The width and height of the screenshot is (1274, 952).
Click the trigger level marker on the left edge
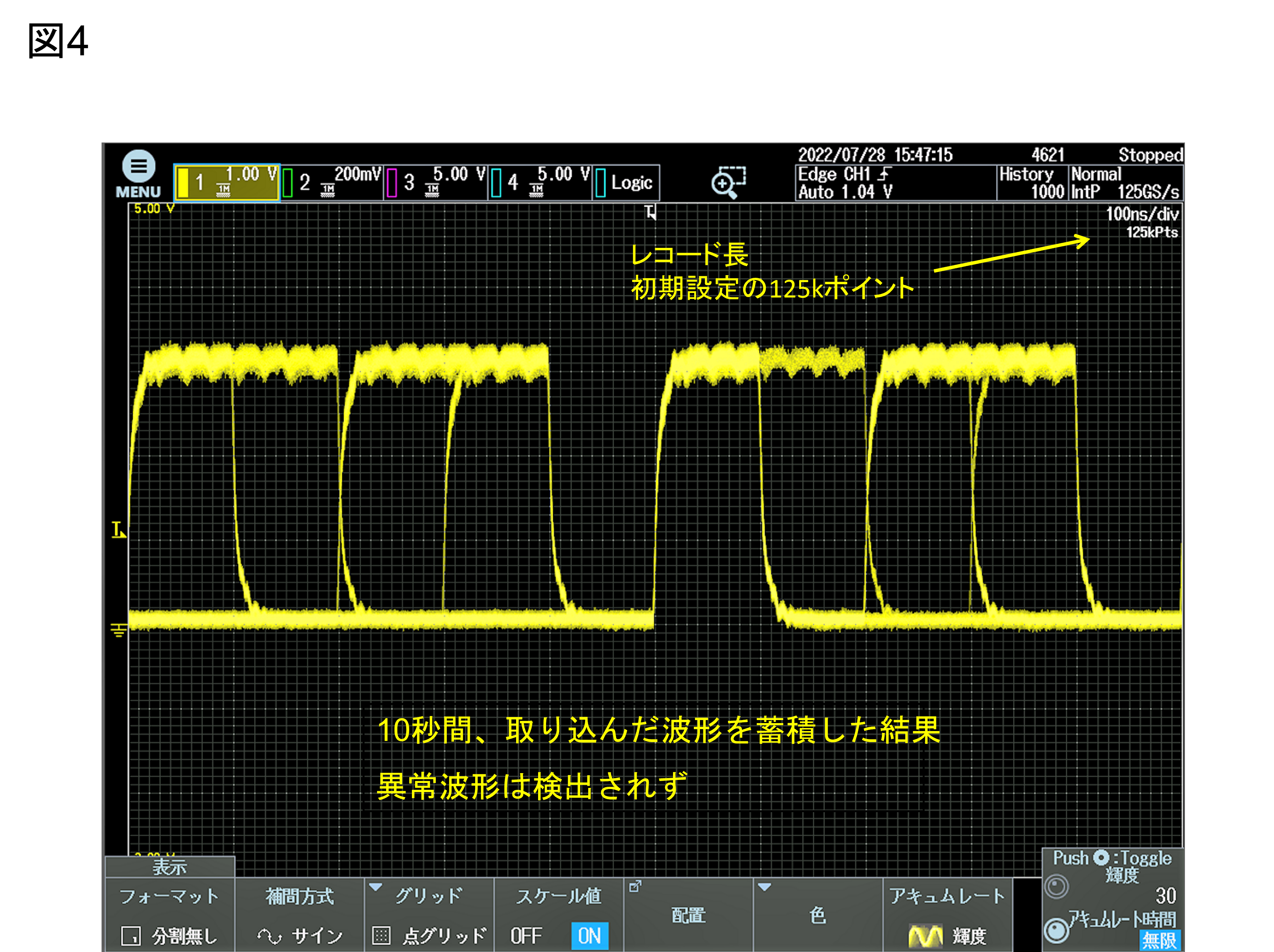click(x=118, y=530)
